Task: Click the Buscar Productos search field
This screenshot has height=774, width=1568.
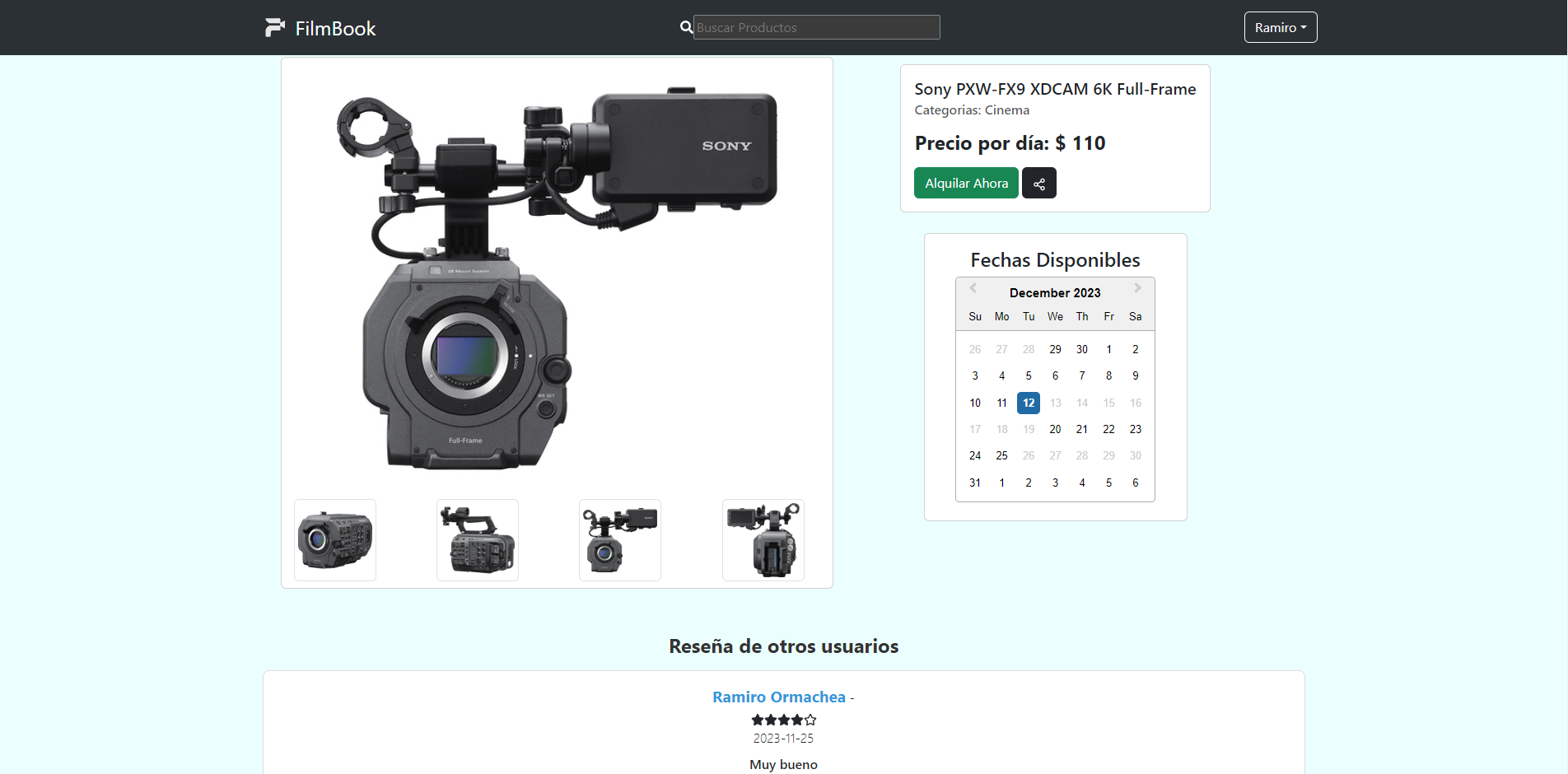Action: (x=816, y=27)
